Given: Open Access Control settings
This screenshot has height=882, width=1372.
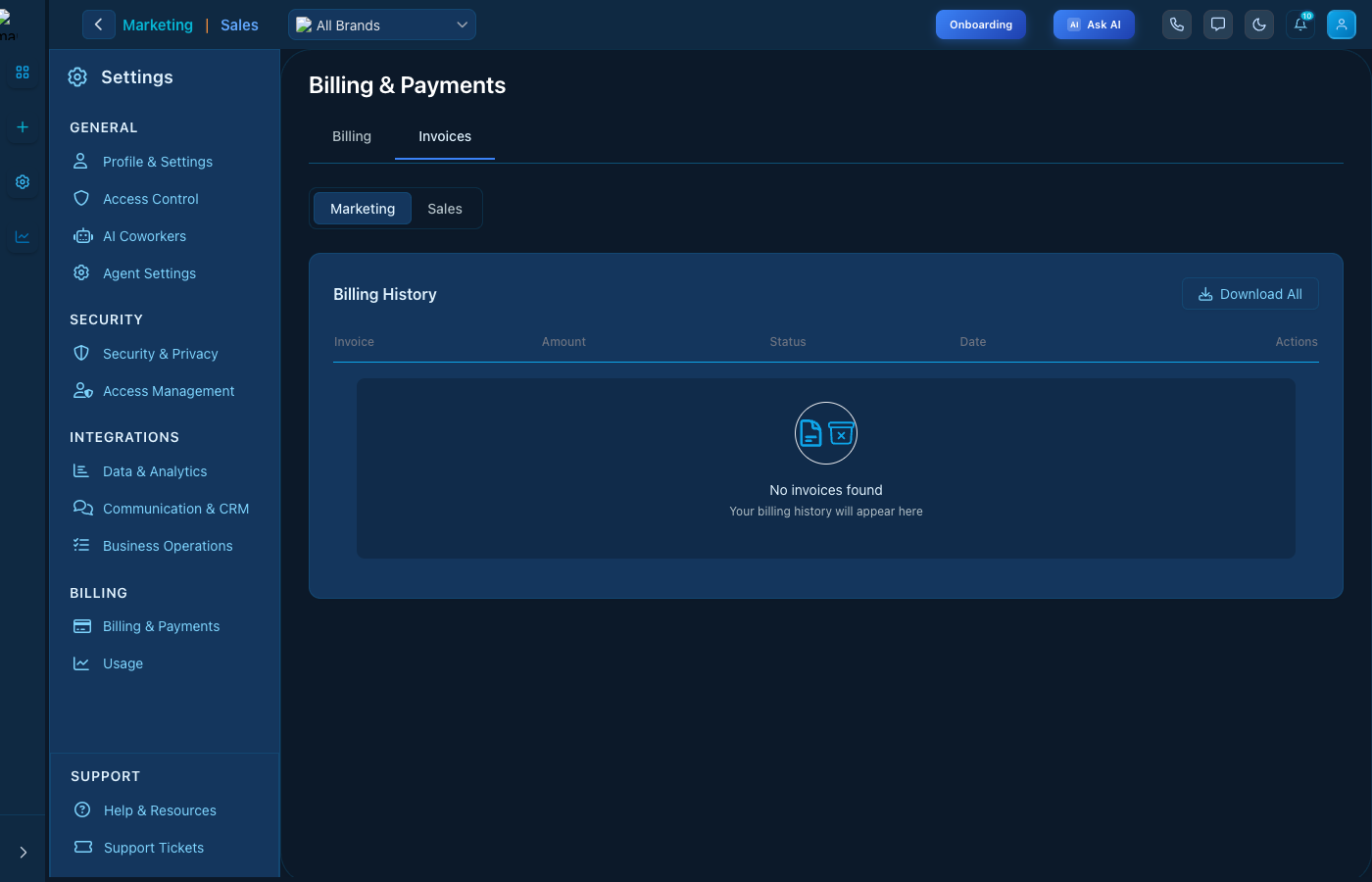Looking at the screenshot, I should [x=151, y=199].
